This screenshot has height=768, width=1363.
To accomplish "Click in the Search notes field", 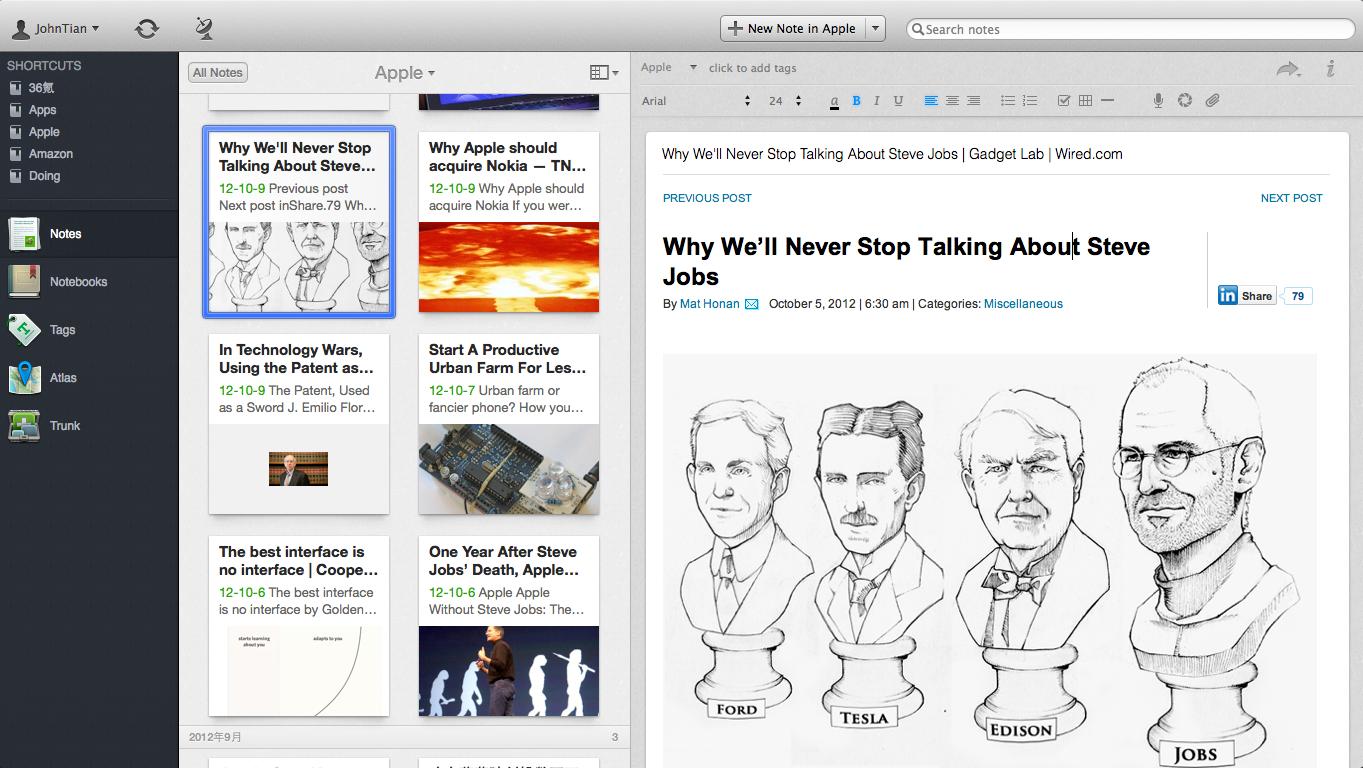I will point(1130,29).
